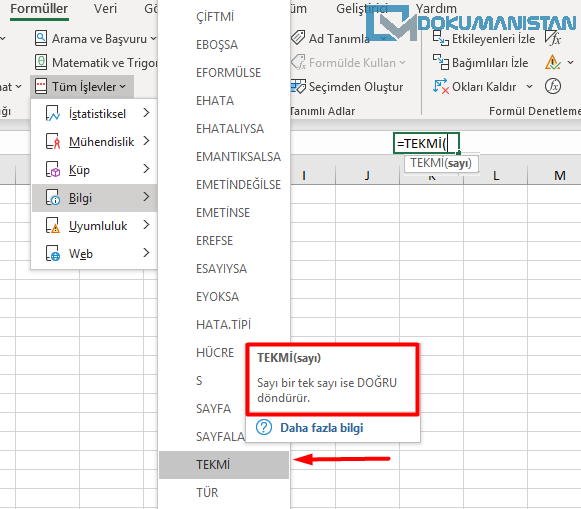Click the Seçimden Oluştur icon

298,86
